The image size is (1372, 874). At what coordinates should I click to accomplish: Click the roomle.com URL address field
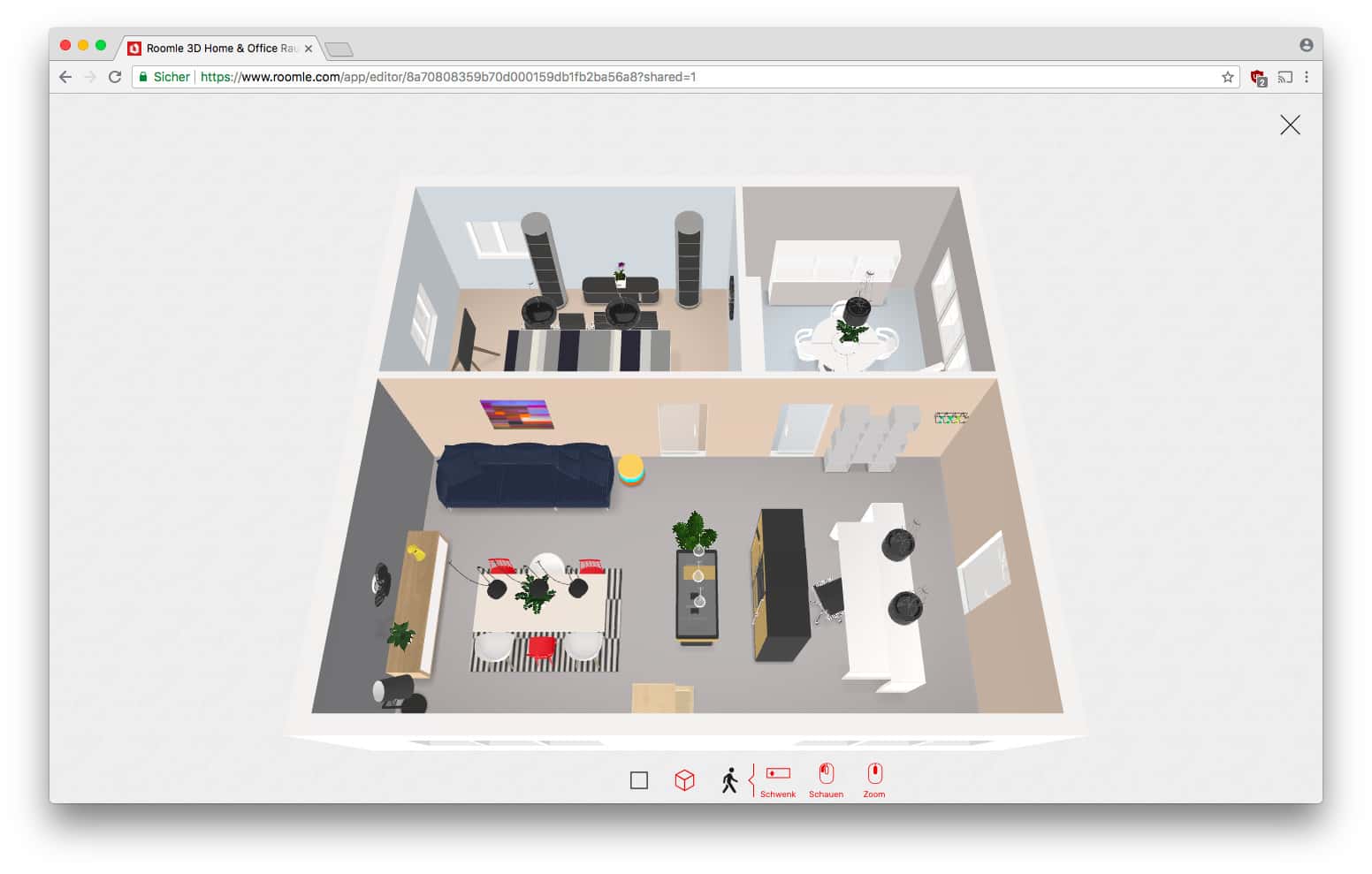click(x=619, y=77)
